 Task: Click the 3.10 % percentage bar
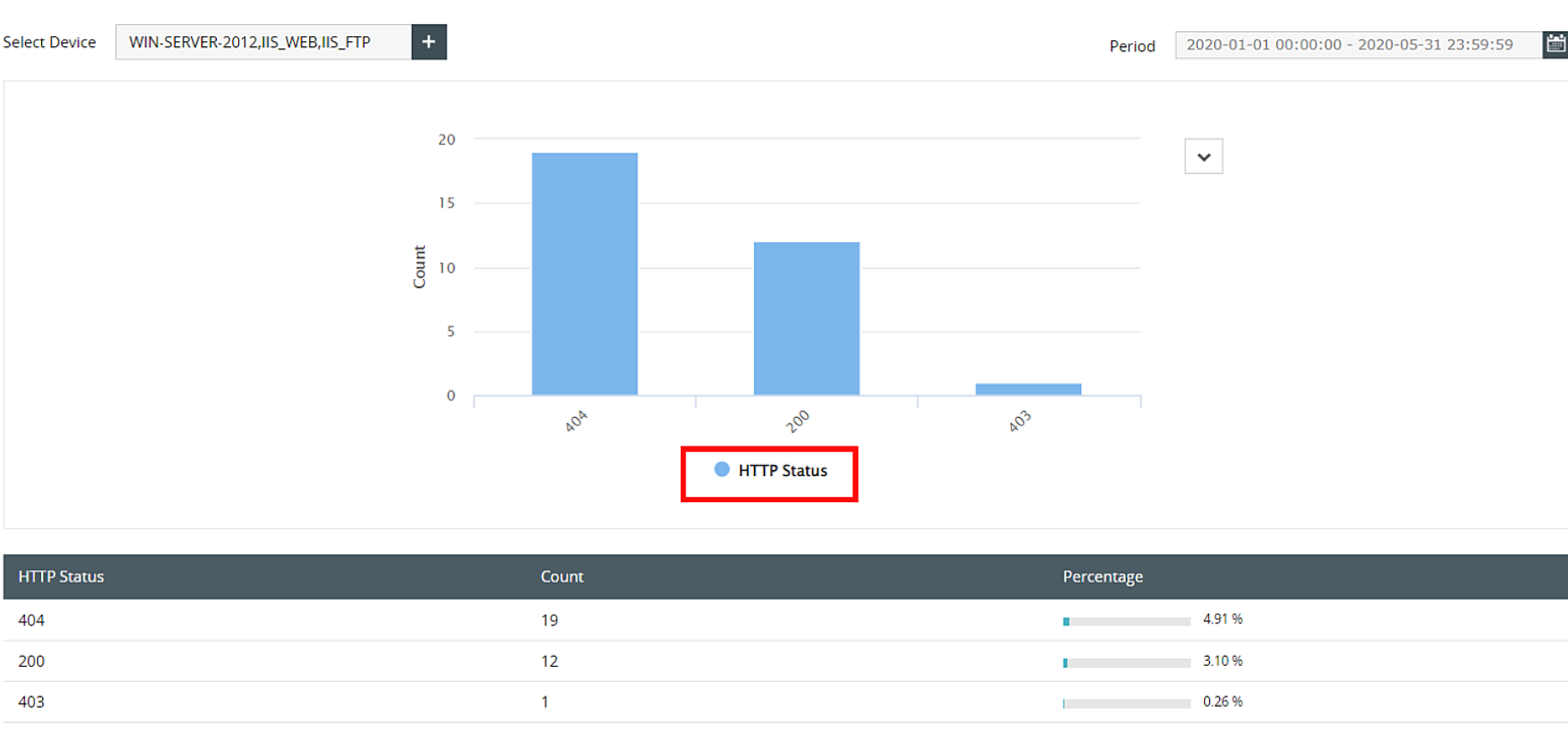(1127, 662)
